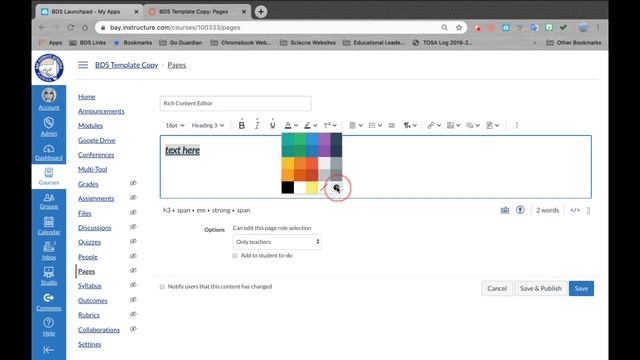This screenshot has height=360, width=640.
Task: Switch to HTML editor via </> icon
Action: (x=575, y=210)
